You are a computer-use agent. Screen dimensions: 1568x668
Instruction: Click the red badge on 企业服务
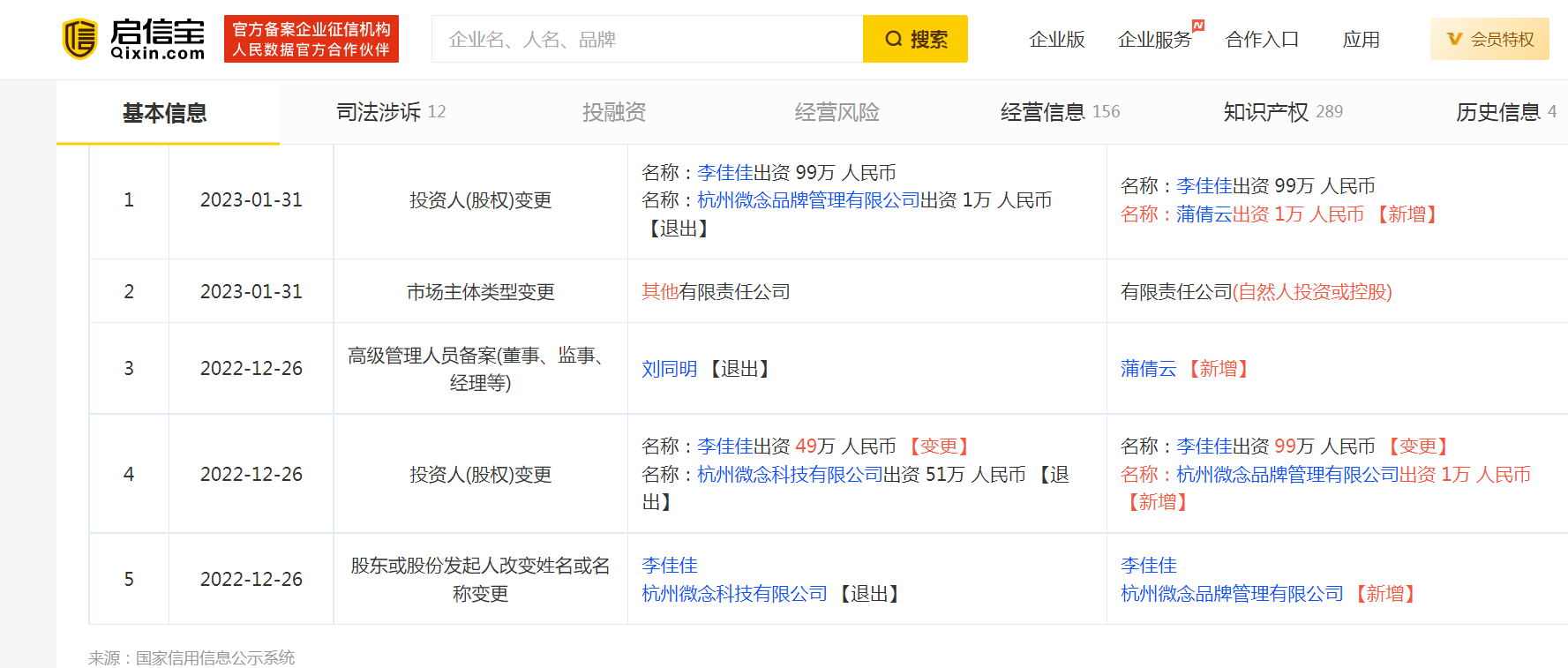coord(1198,25)
